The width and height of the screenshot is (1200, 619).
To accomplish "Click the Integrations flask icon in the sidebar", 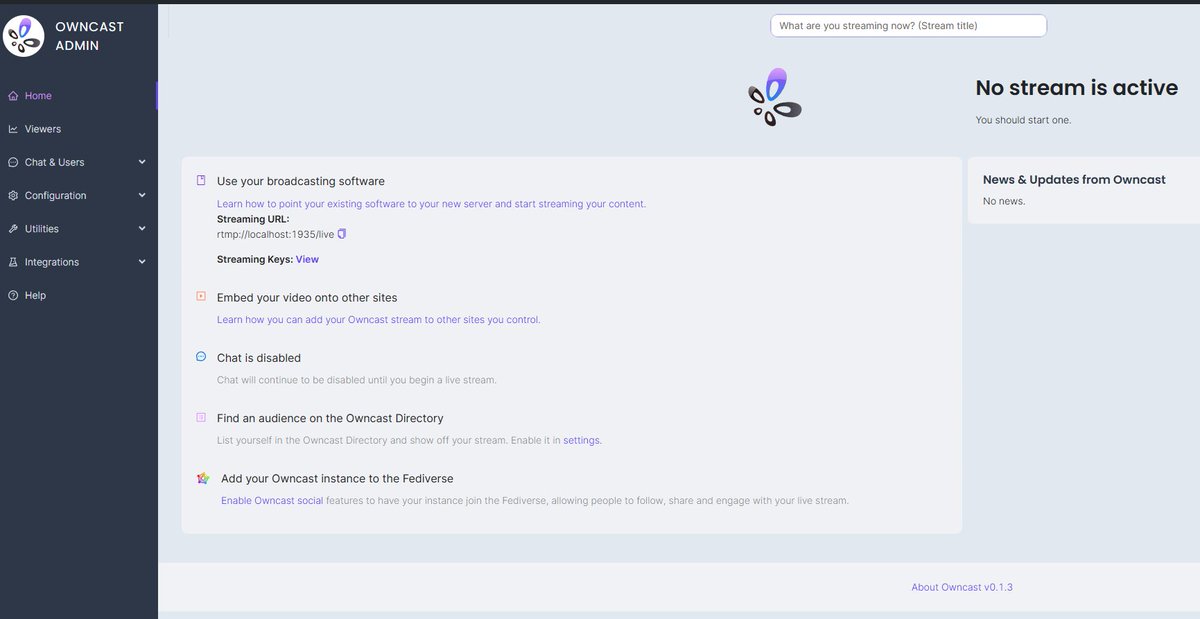I will (x=13, y=262).
